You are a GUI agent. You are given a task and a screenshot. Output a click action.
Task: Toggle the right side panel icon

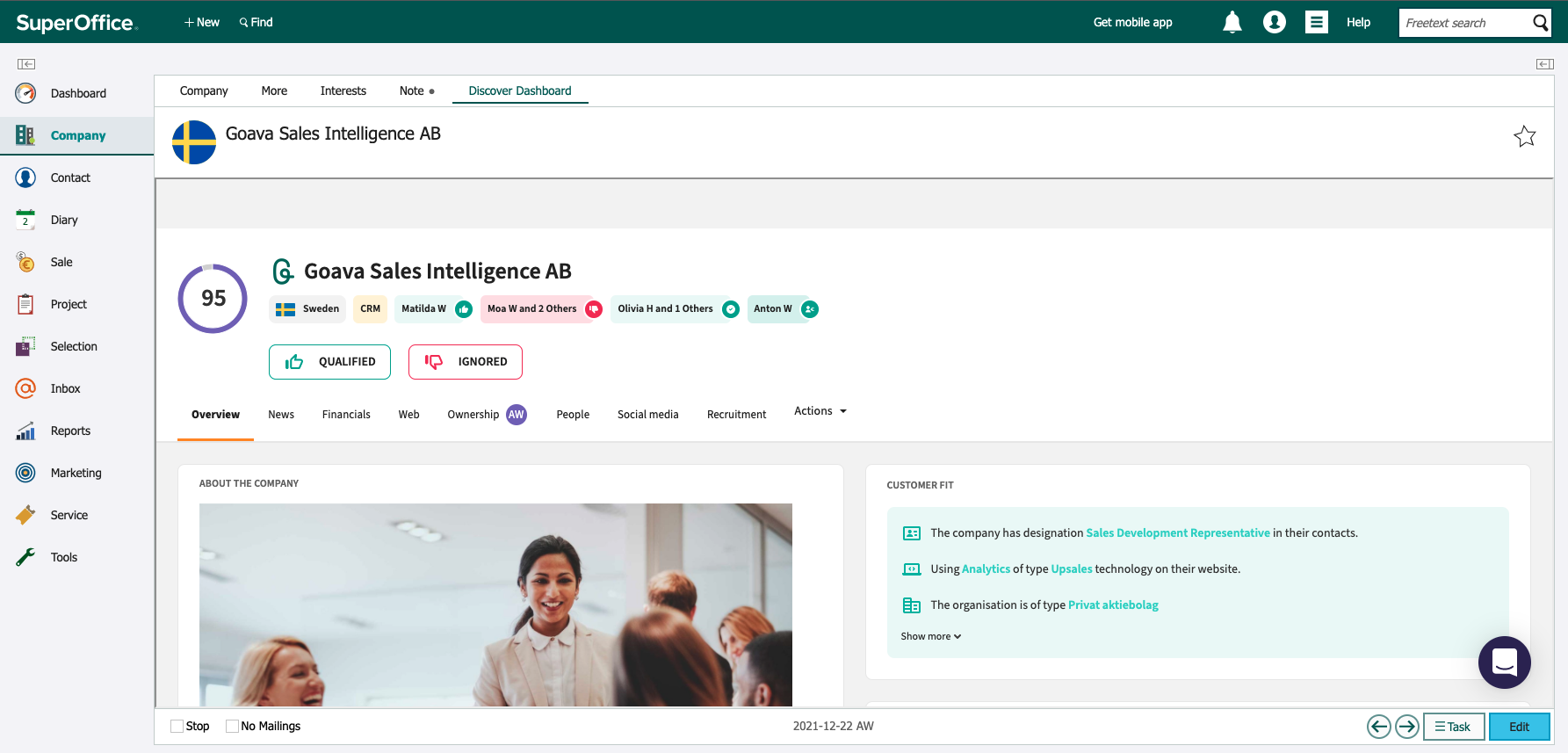coord(1545,64)
